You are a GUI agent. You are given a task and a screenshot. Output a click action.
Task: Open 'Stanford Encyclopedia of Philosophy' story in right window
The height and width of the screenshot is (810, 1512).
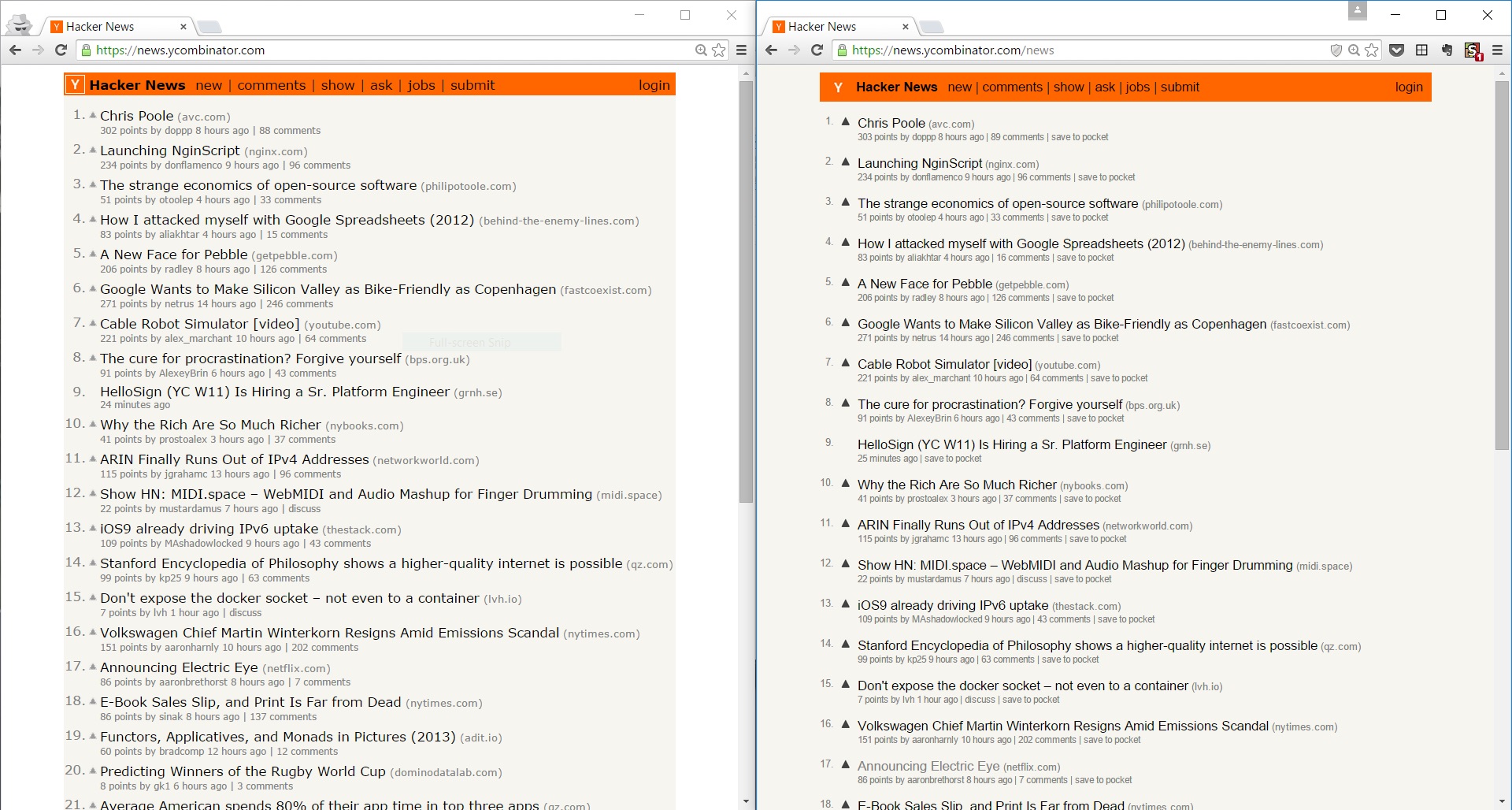pos(1088,645)
